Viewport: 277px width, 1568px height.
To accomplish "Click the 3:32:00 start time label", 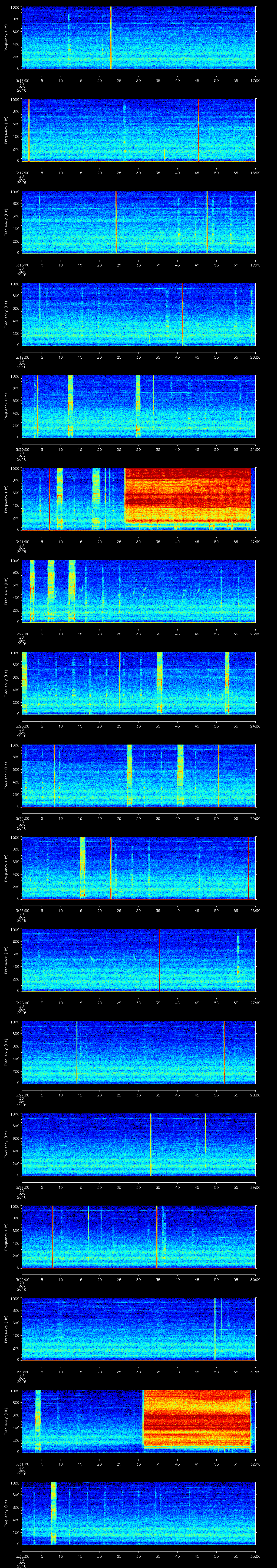I will pos(22,1556).
